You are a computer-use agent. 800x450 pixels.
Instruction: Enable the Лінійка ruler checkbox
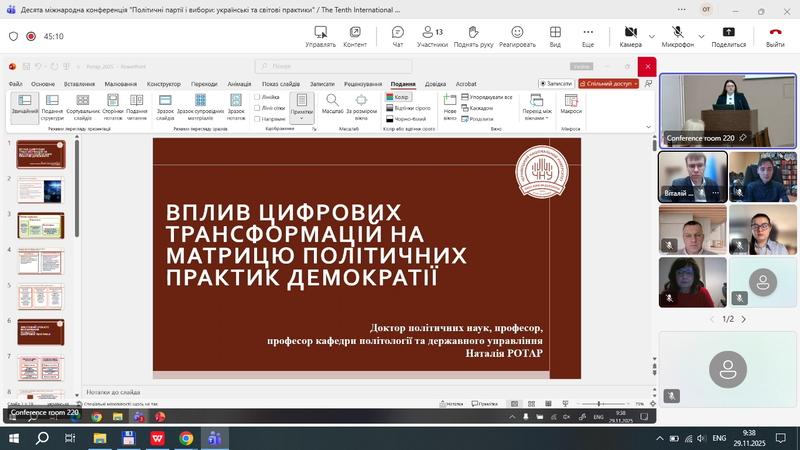coord(258,97)
